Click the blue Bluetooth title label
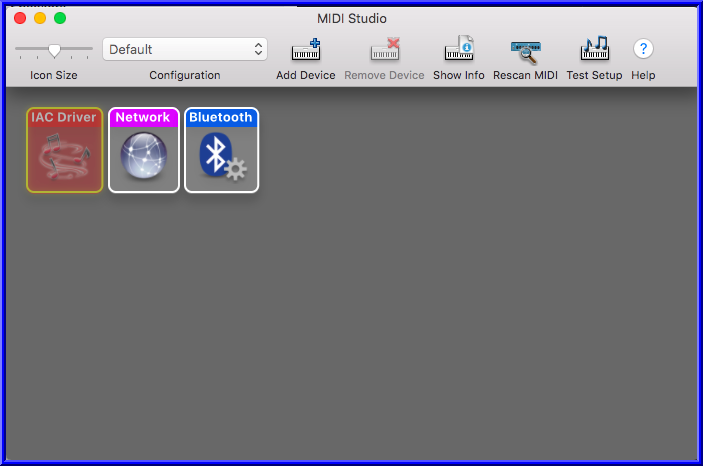The image size is (703, 466). point(221,117)
